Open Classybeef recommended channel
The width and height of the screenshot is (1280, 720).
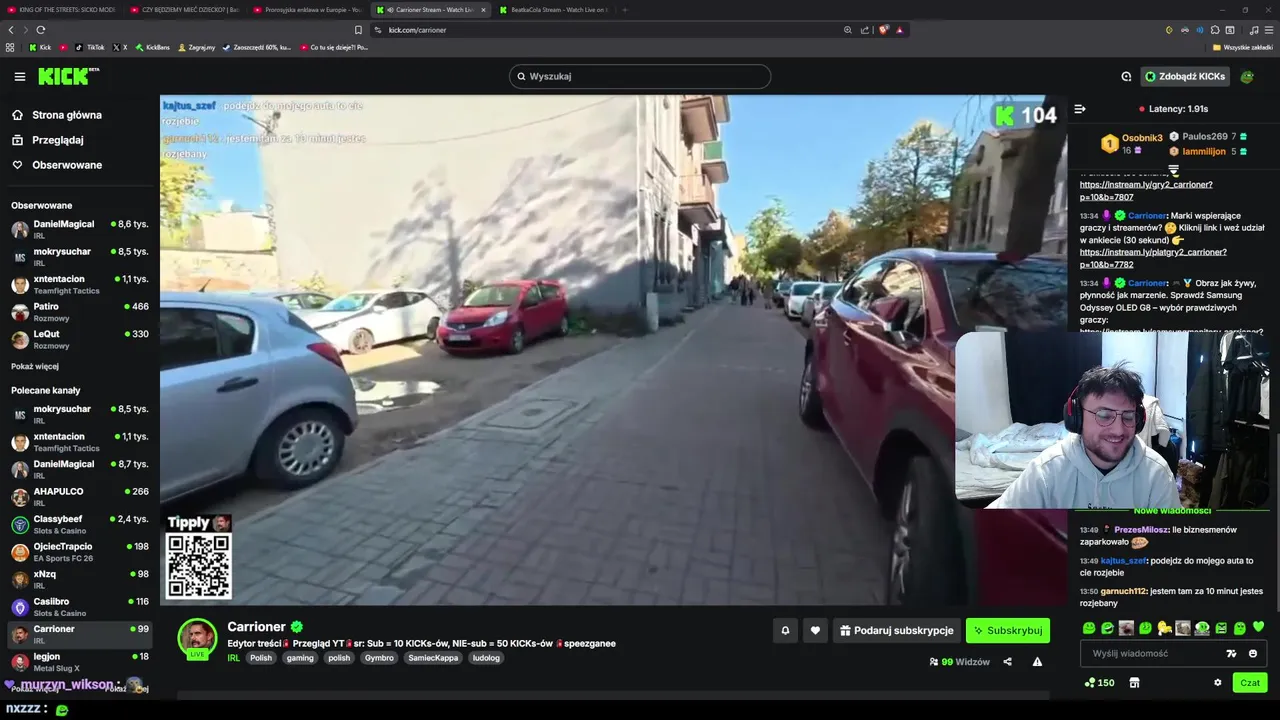click(x=80, y=524)
